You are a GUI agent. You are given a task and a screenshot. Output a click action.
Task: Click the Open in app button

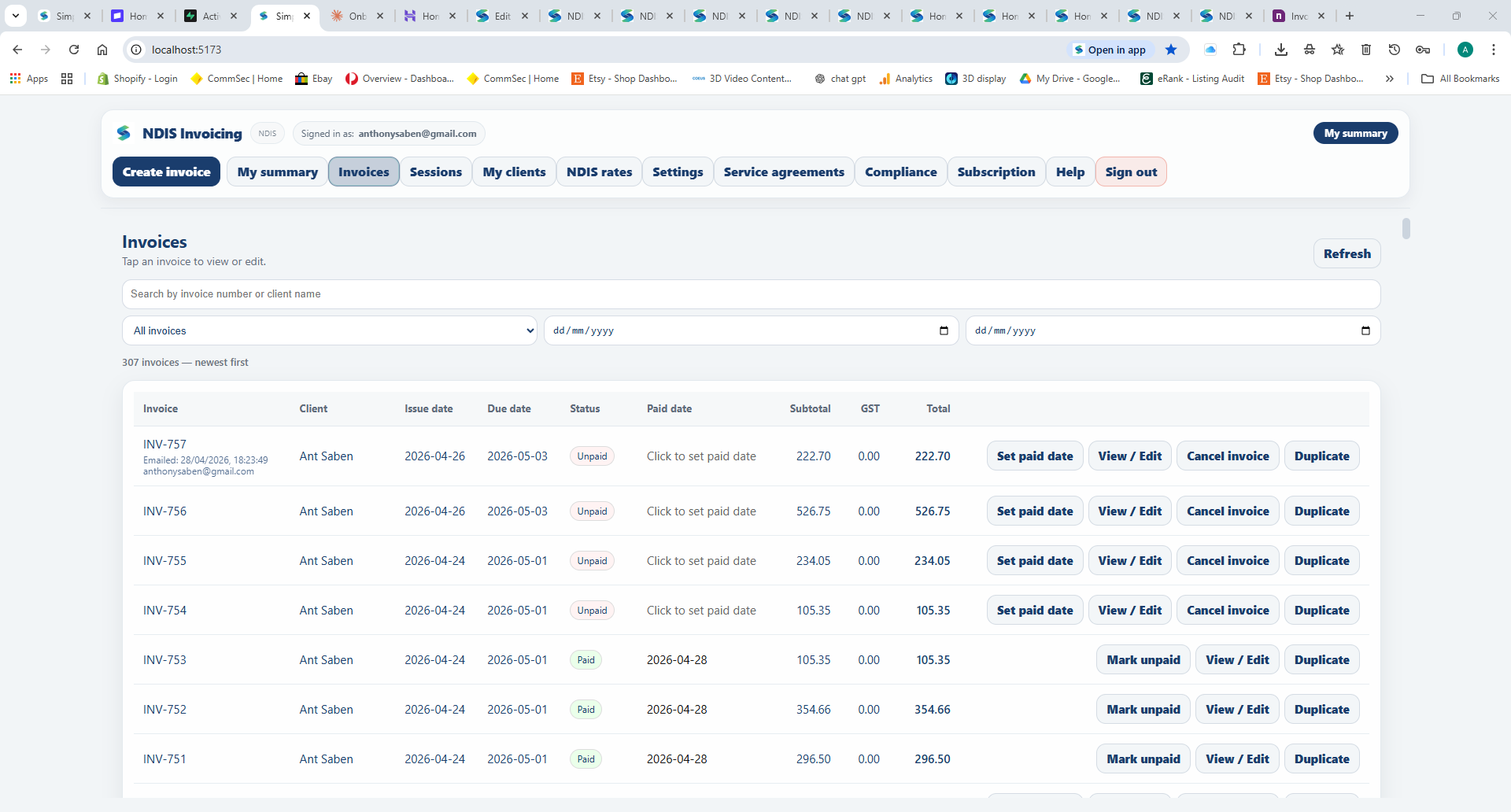(1110, 50)
